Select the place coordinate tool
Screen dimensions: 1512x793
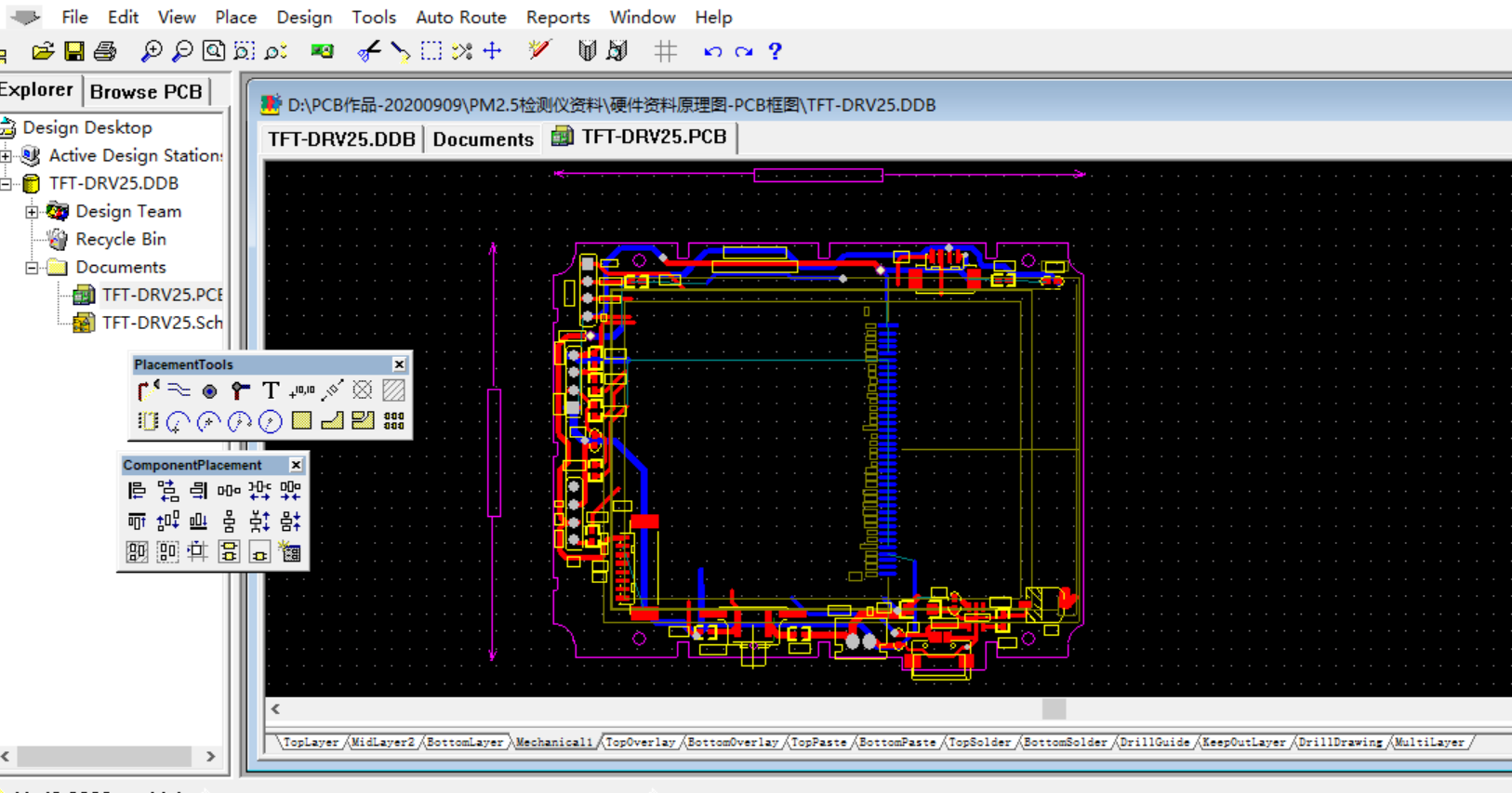[x=301, y=390]
